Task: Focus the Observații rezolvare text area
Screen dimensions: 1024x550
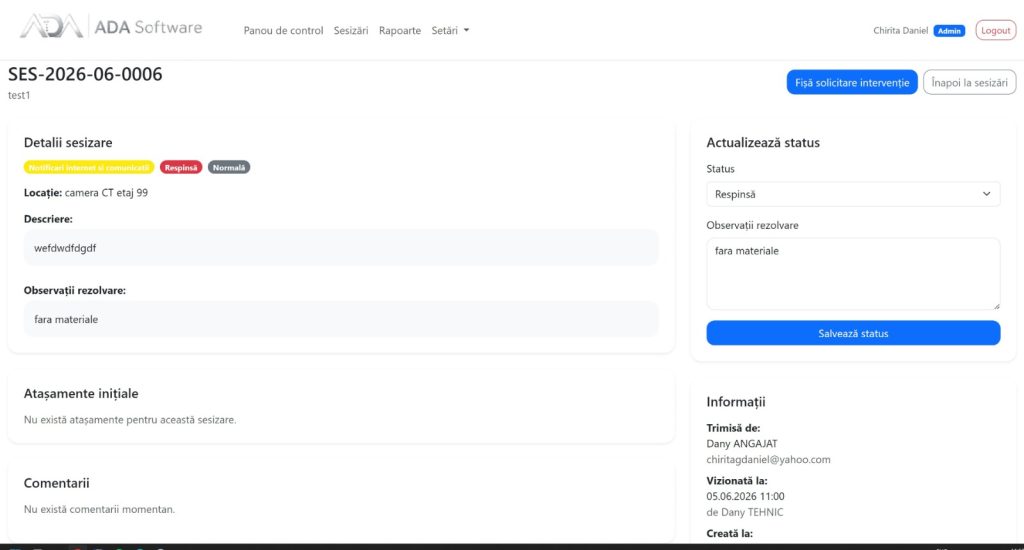Action: (x=853, y=274)
